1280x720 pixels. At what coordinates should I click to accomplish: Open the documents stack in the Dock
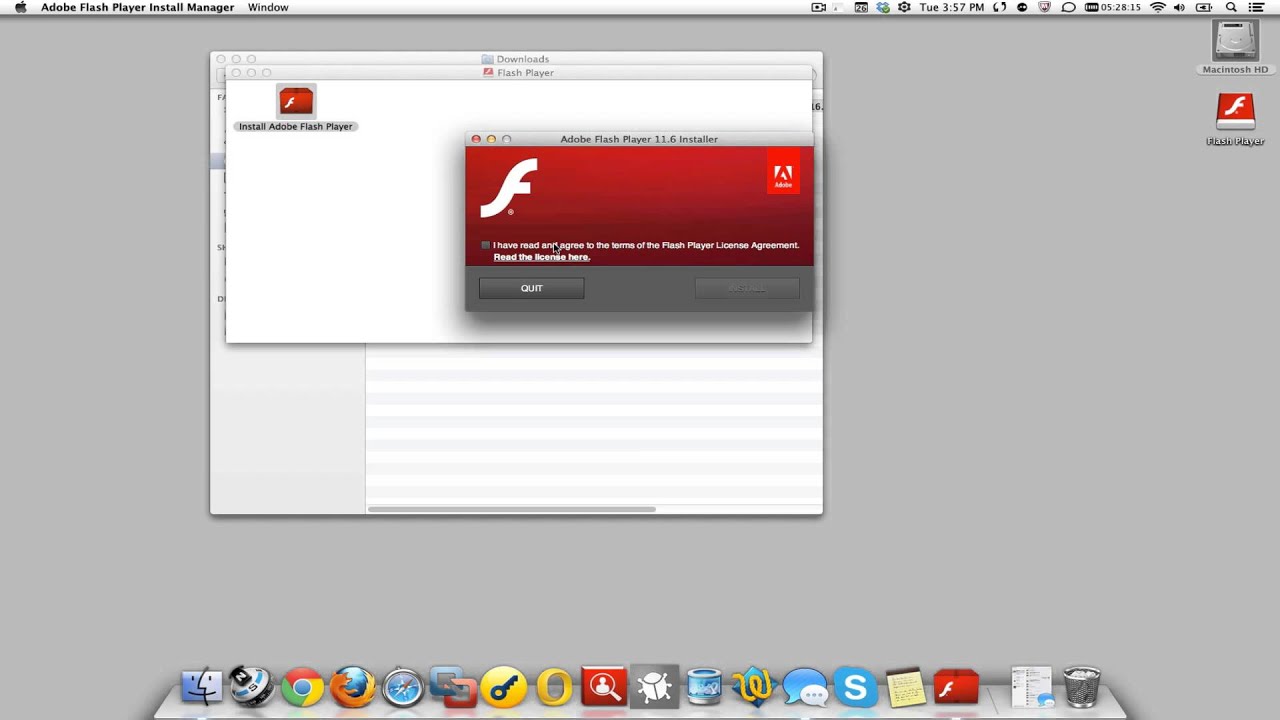(1031, 687)
